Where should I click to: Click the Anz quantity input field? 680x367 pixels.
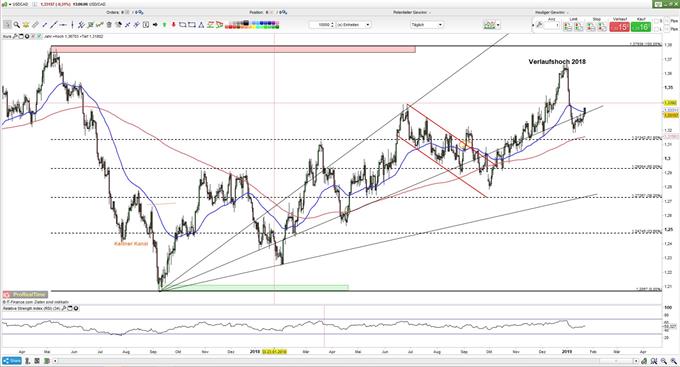click(x=552, y=25)
